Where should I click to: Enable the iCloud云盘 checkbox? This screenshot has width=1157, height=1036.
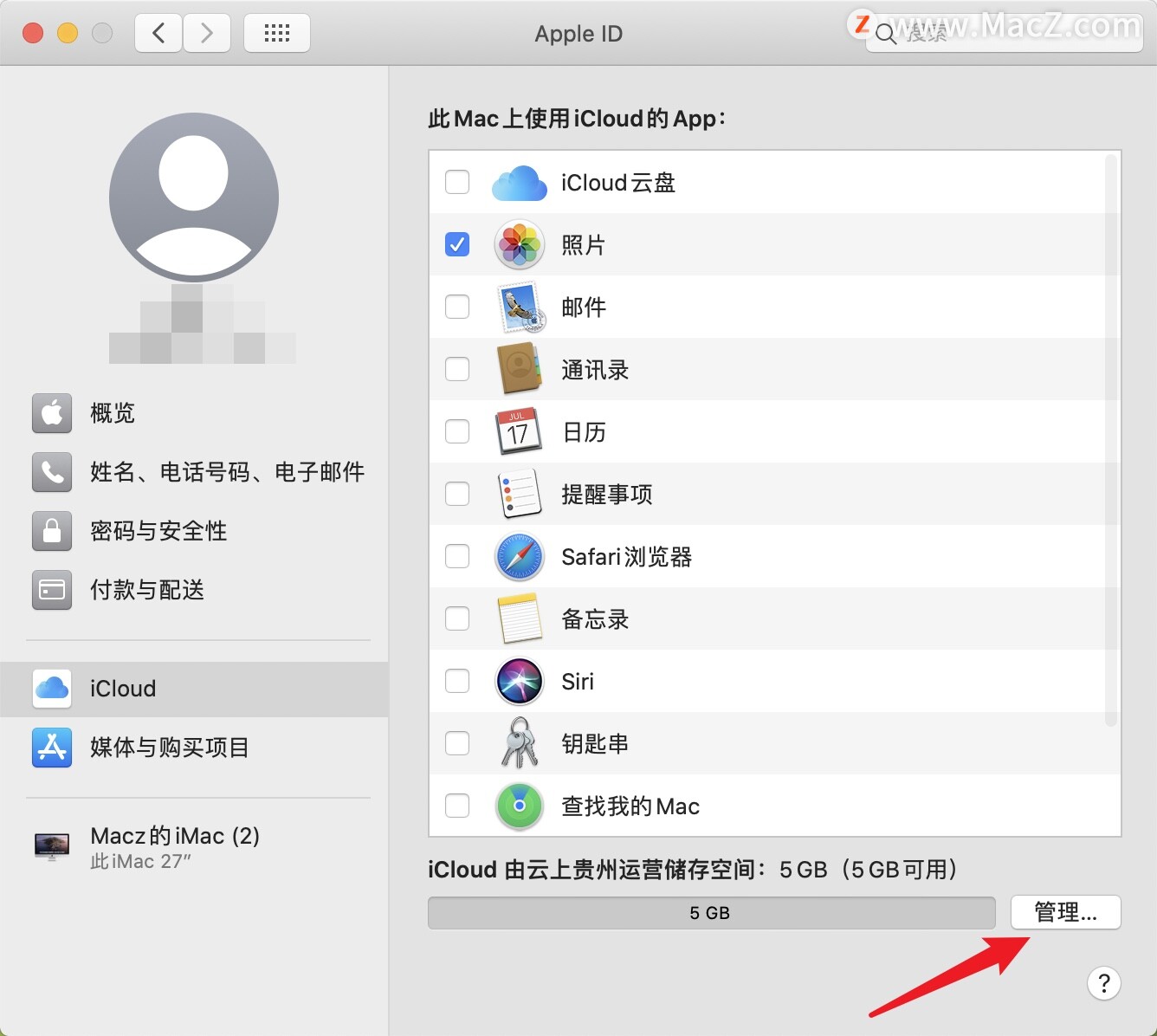click(x=457, y=182)
